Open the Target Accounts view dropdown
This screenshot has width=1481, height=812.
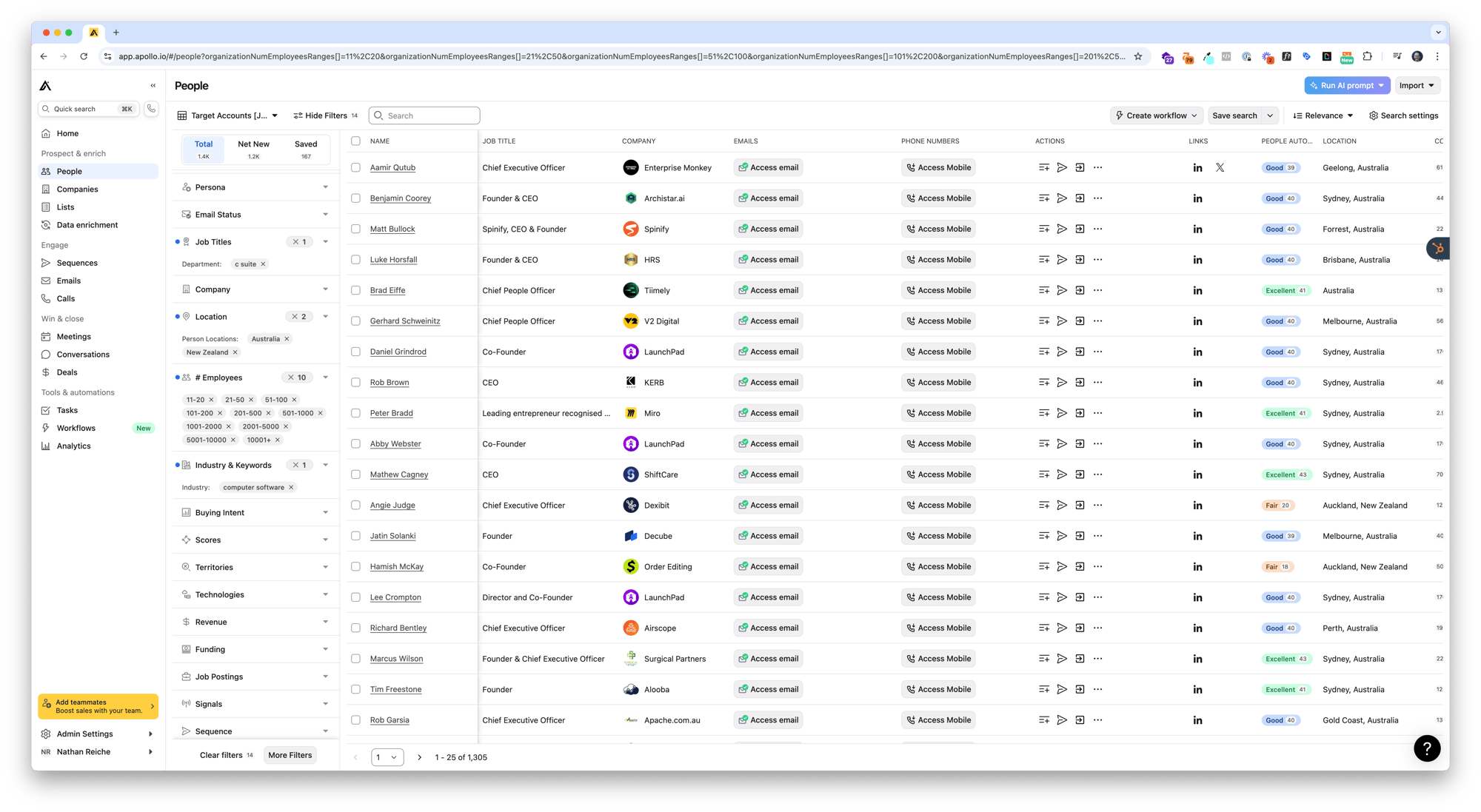228,115
